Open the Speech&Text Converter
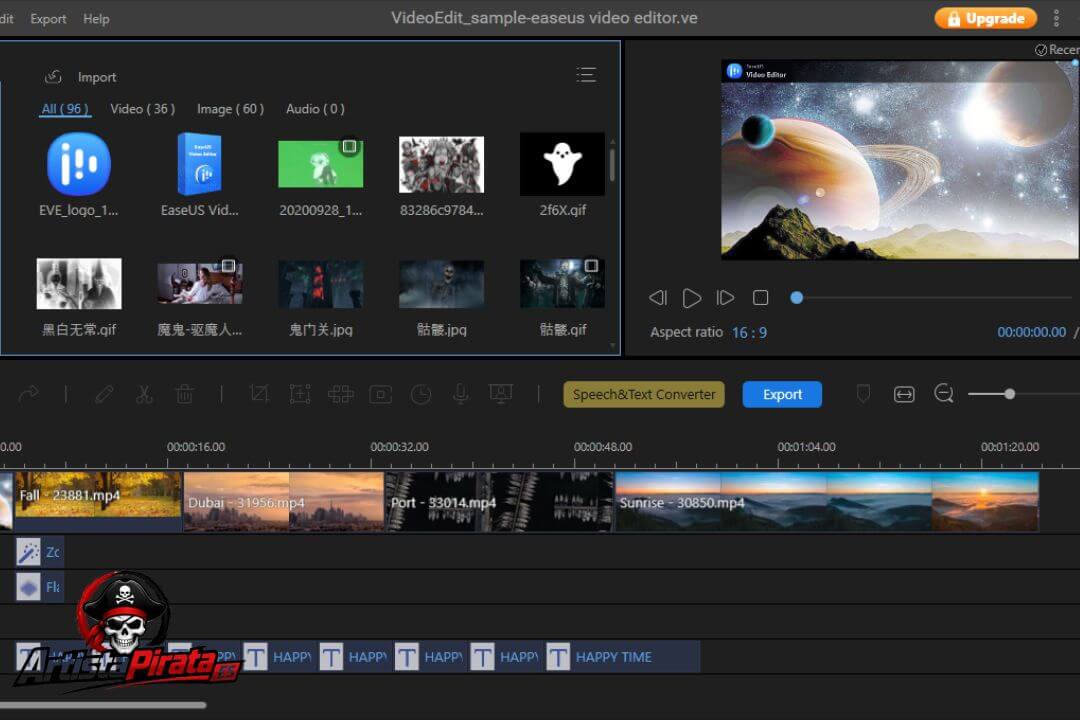1080x720 pixels. (x=644, y=394)
